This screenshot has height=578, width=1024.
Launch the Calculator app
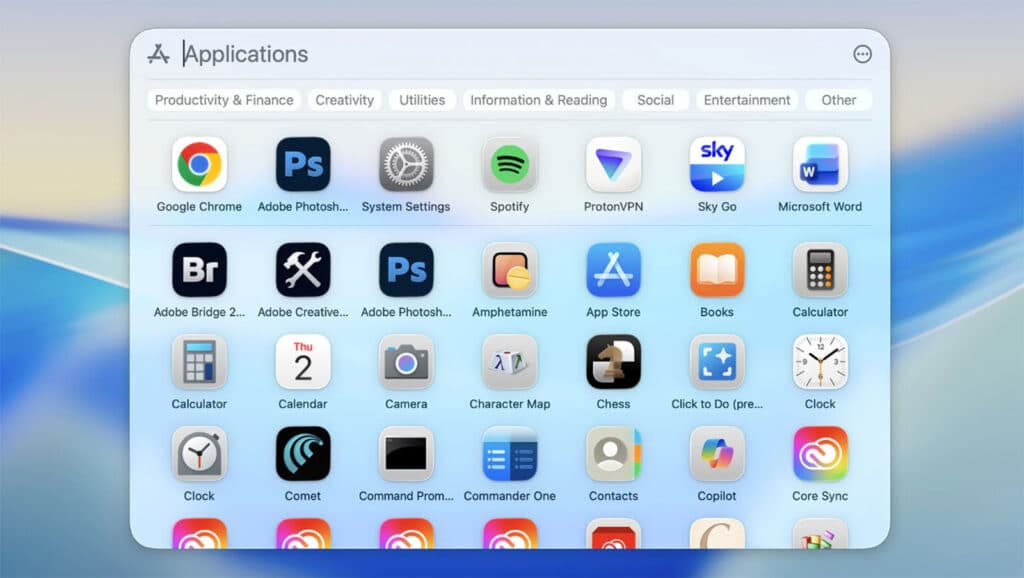tap(819, 272)
